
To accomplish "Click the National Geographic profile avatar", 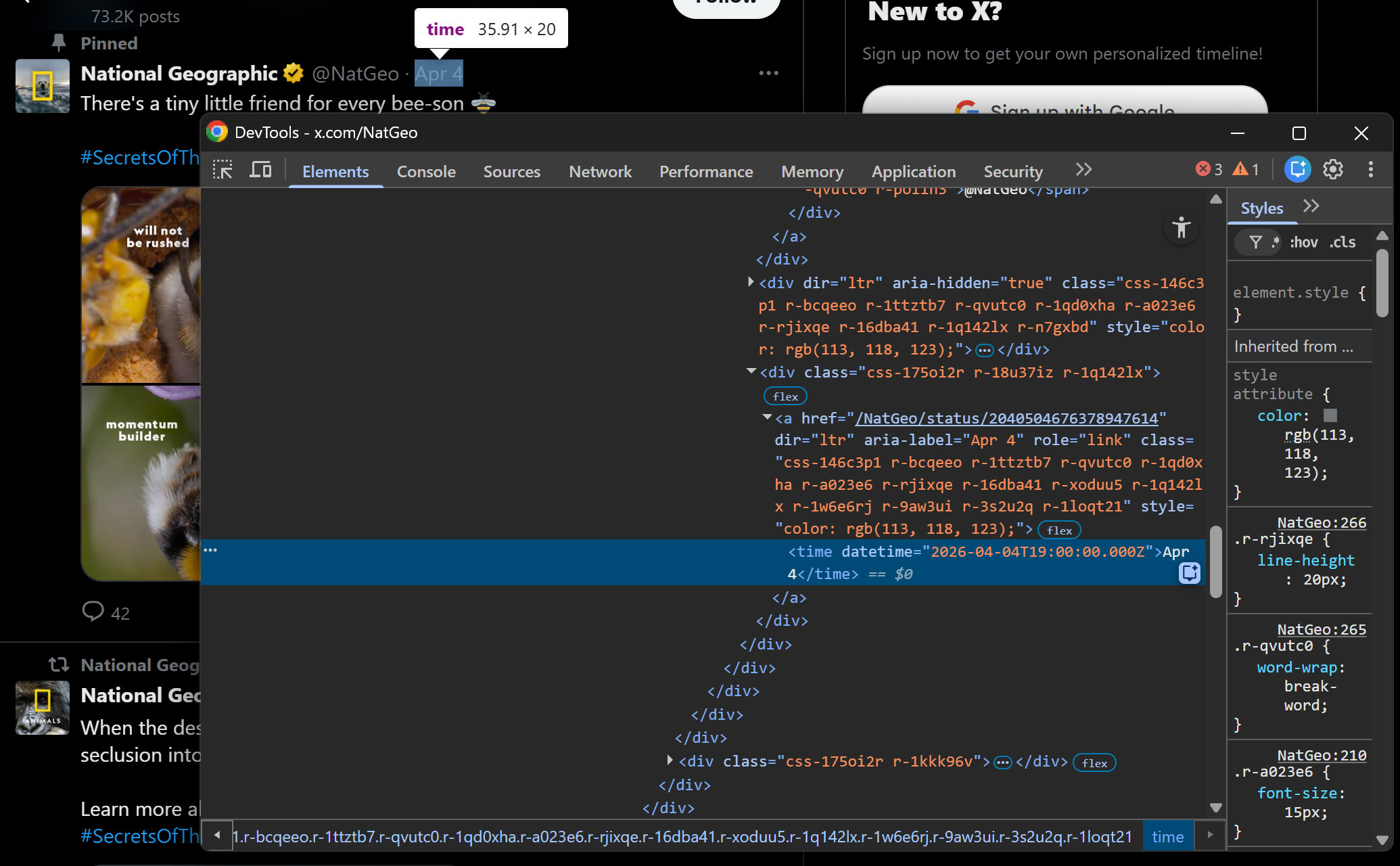I will point(43,86).
